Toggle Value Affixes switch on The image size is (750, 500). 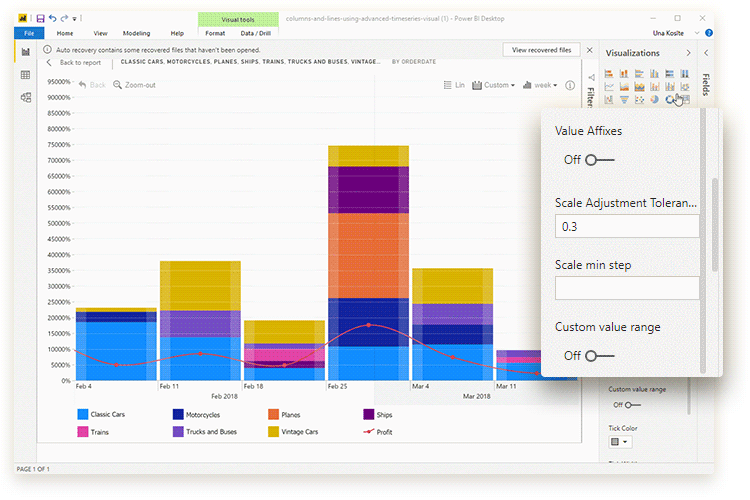(600, 160)
